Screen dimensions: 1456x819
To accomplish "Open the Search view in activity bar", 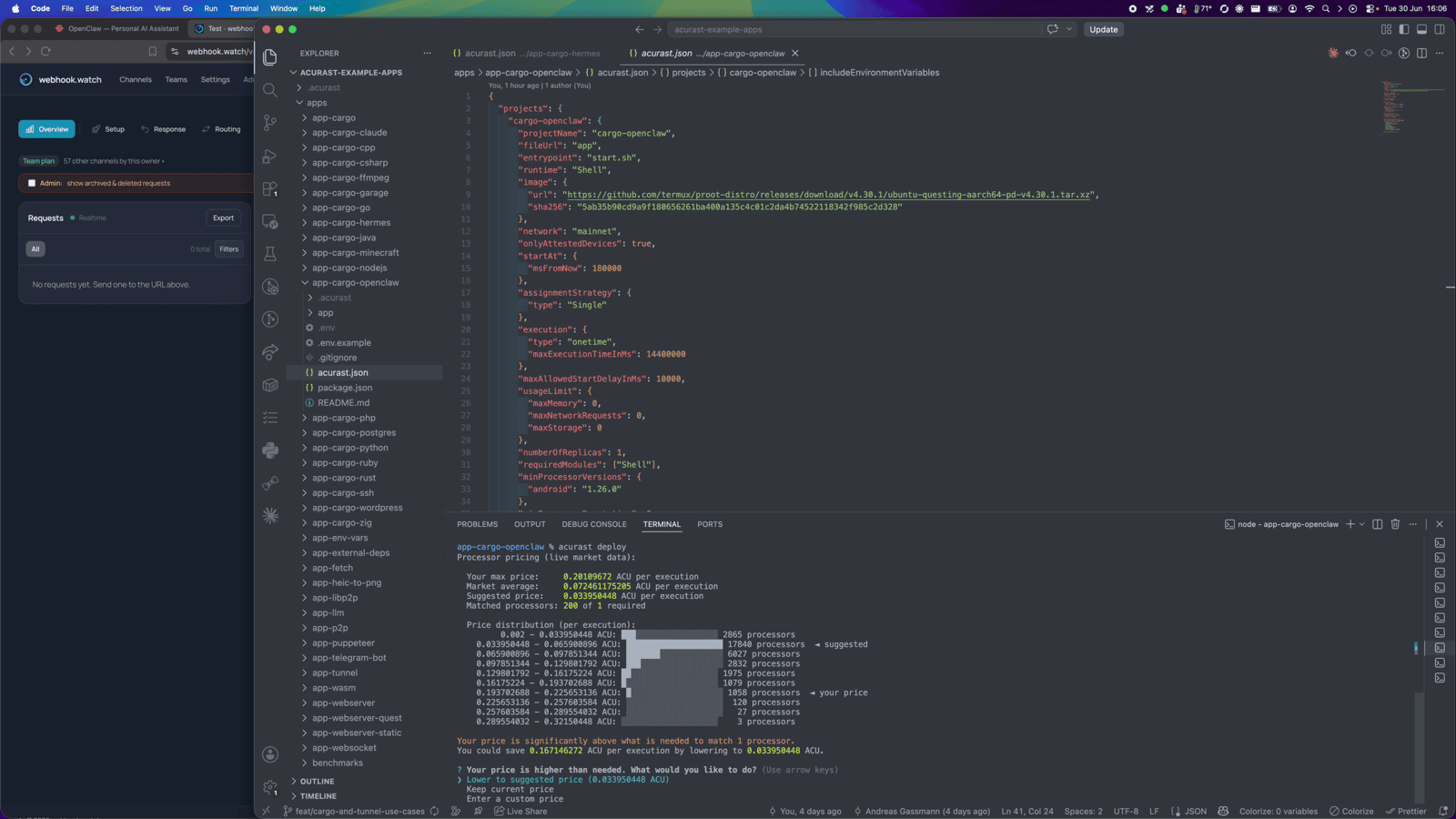I will coord(270,90).
